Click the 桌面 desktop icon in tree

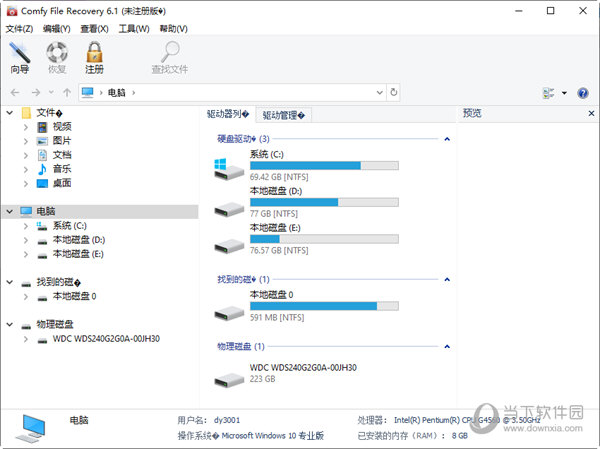42,183
